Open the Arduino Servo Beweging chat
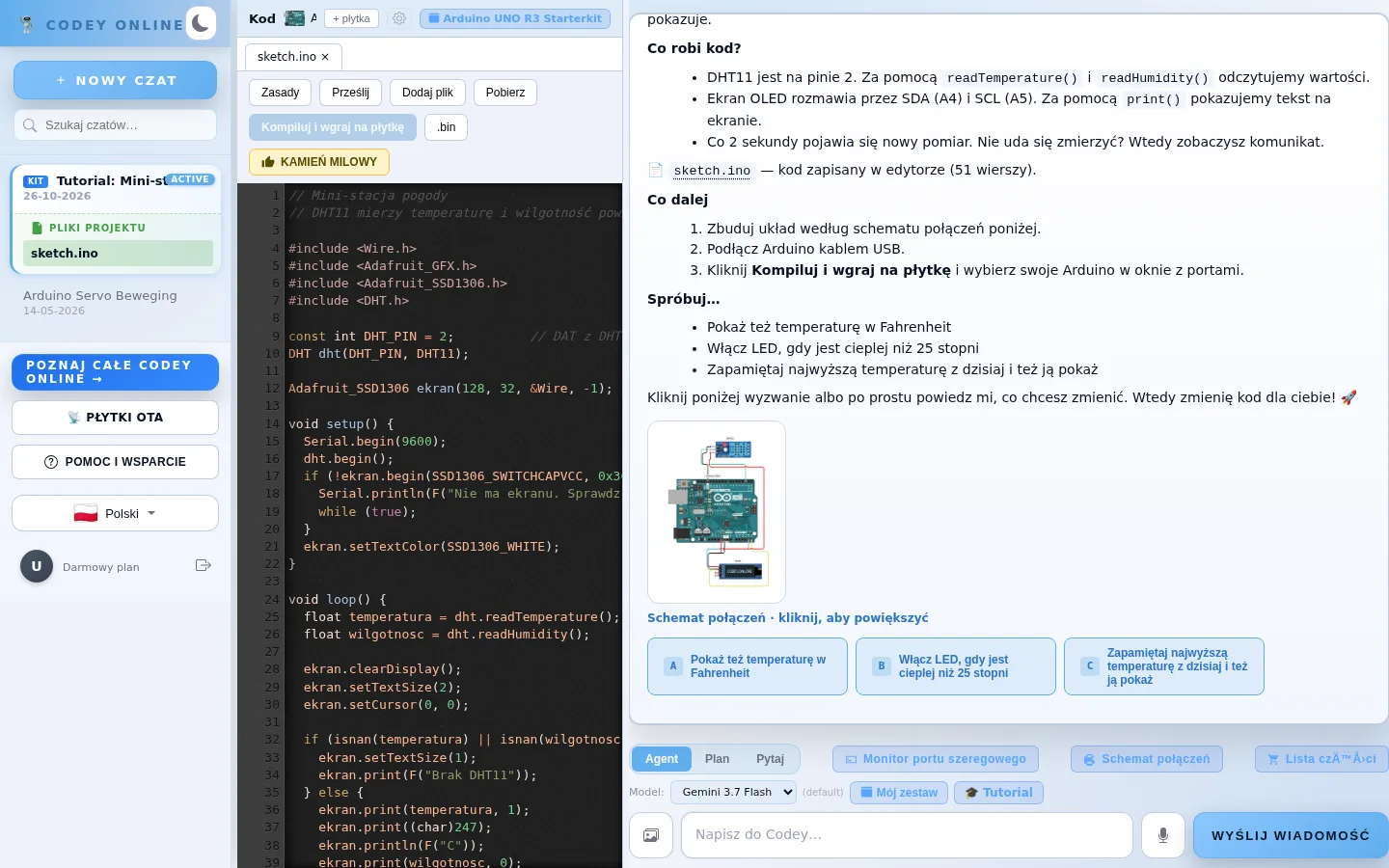The image size is (1389, 868). click(115, 303)
